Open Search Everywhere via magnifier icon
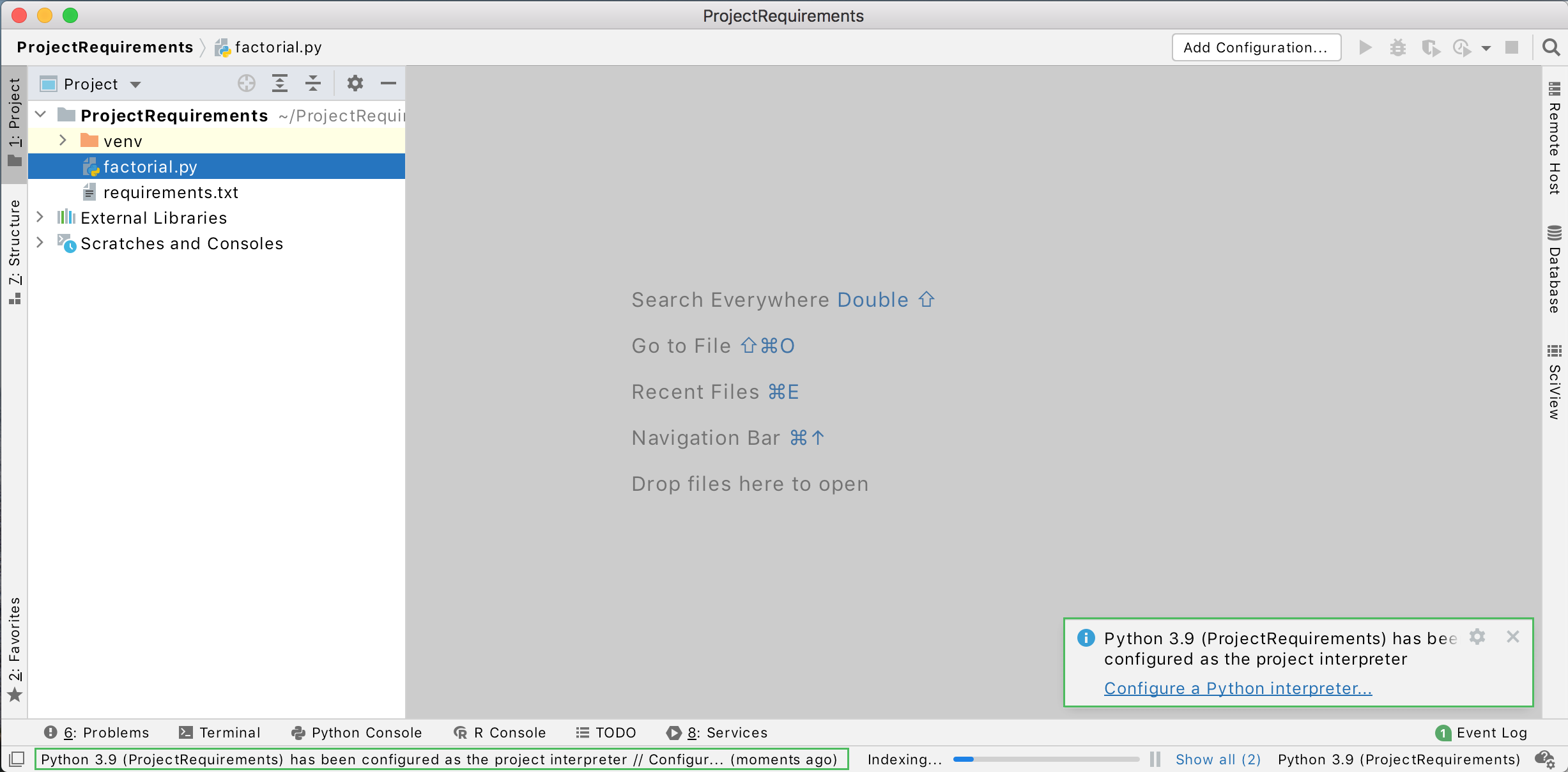This screenshot has height=772, width=1568. coord(1551,47)
